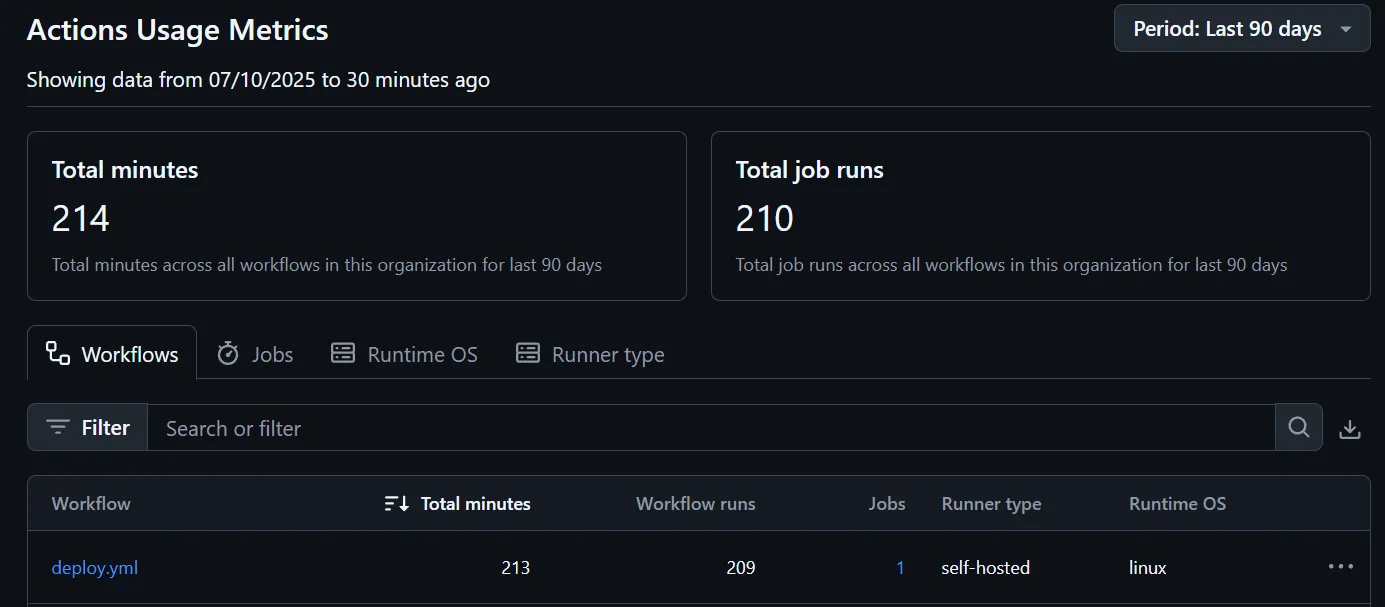The width and height of the screenshot is (1385, 607).
Task: Click the magnifying glass search icon
Action: tap(1299, 428)
